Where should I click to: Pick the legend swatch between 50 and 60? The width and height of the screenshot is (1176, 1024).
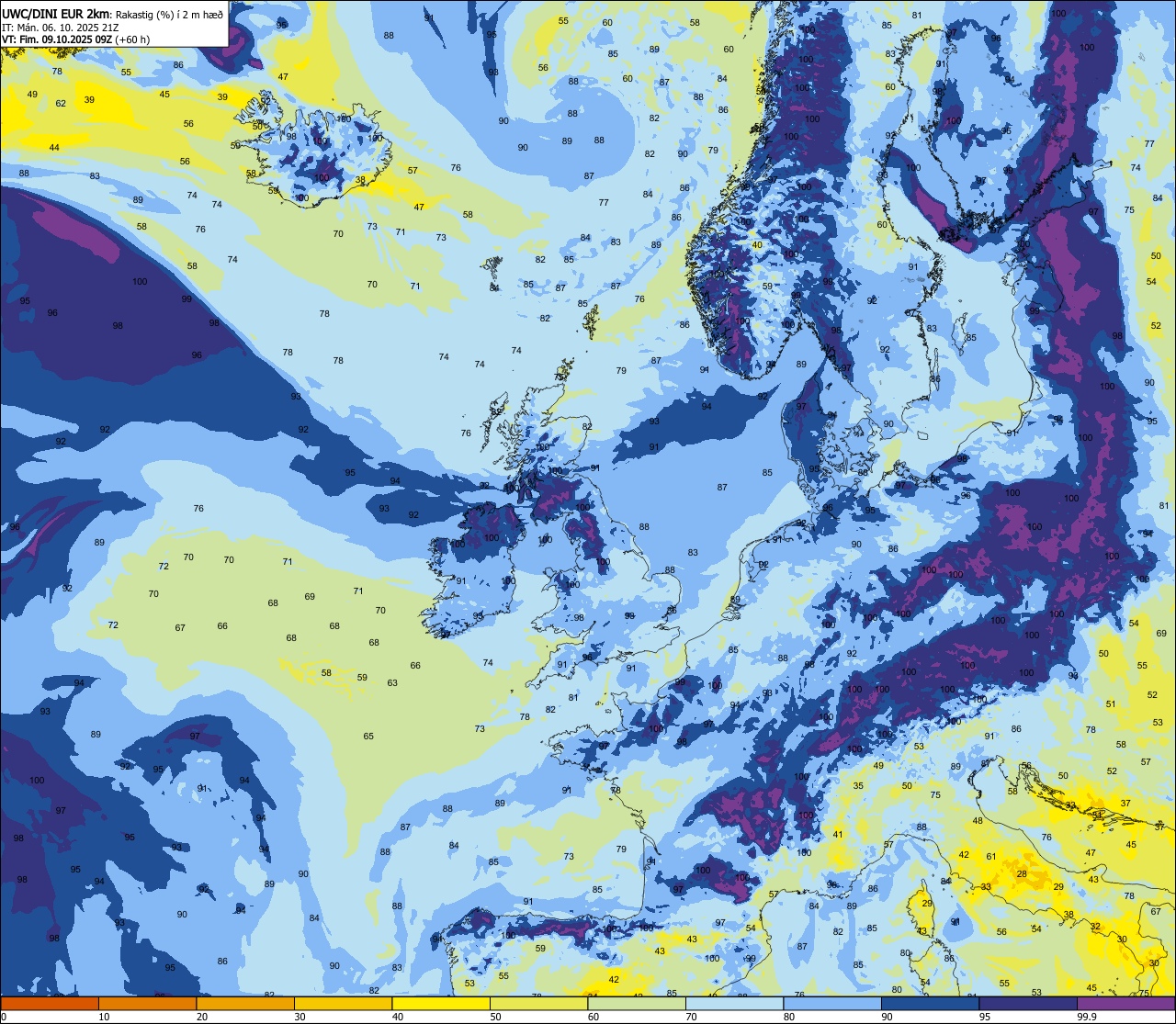coord(538,1004)
